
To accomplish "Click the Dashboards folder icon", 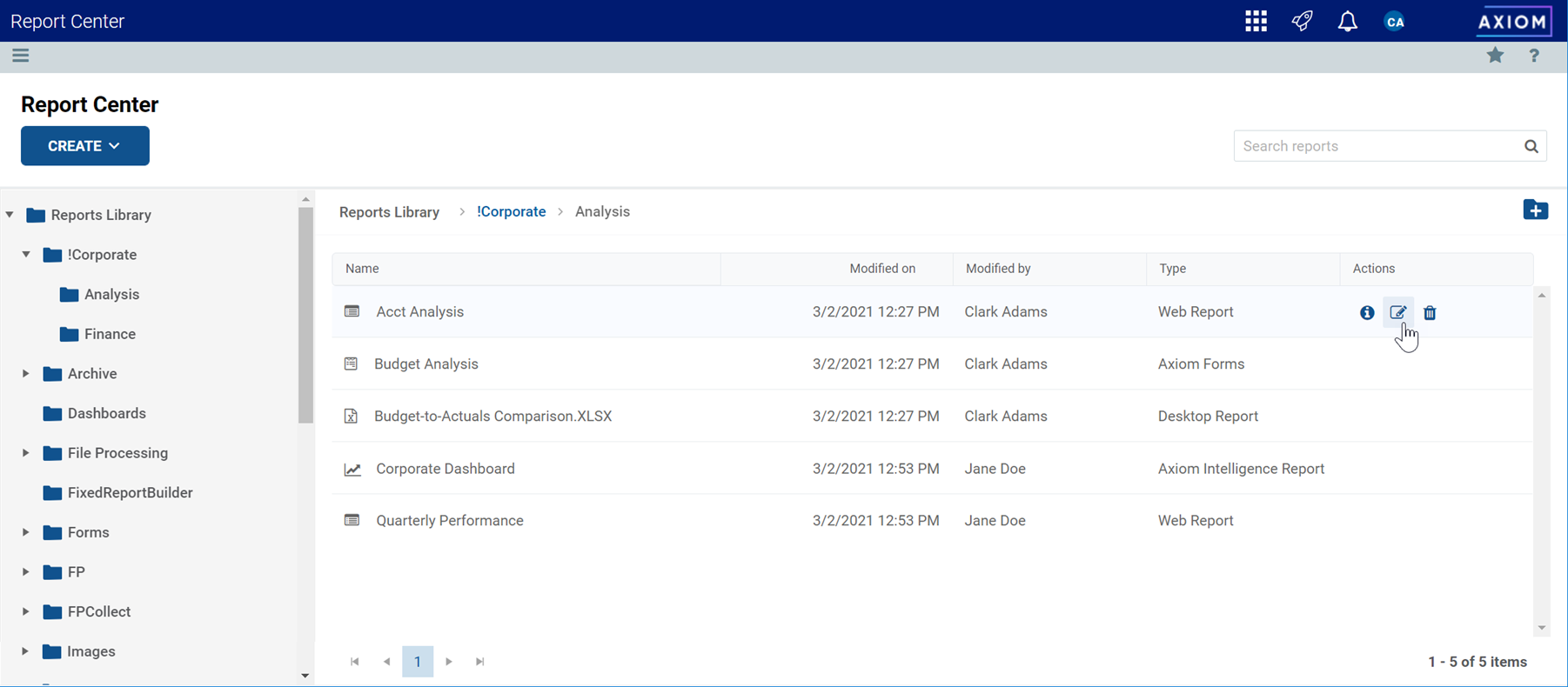I will (x=52, y=413).
